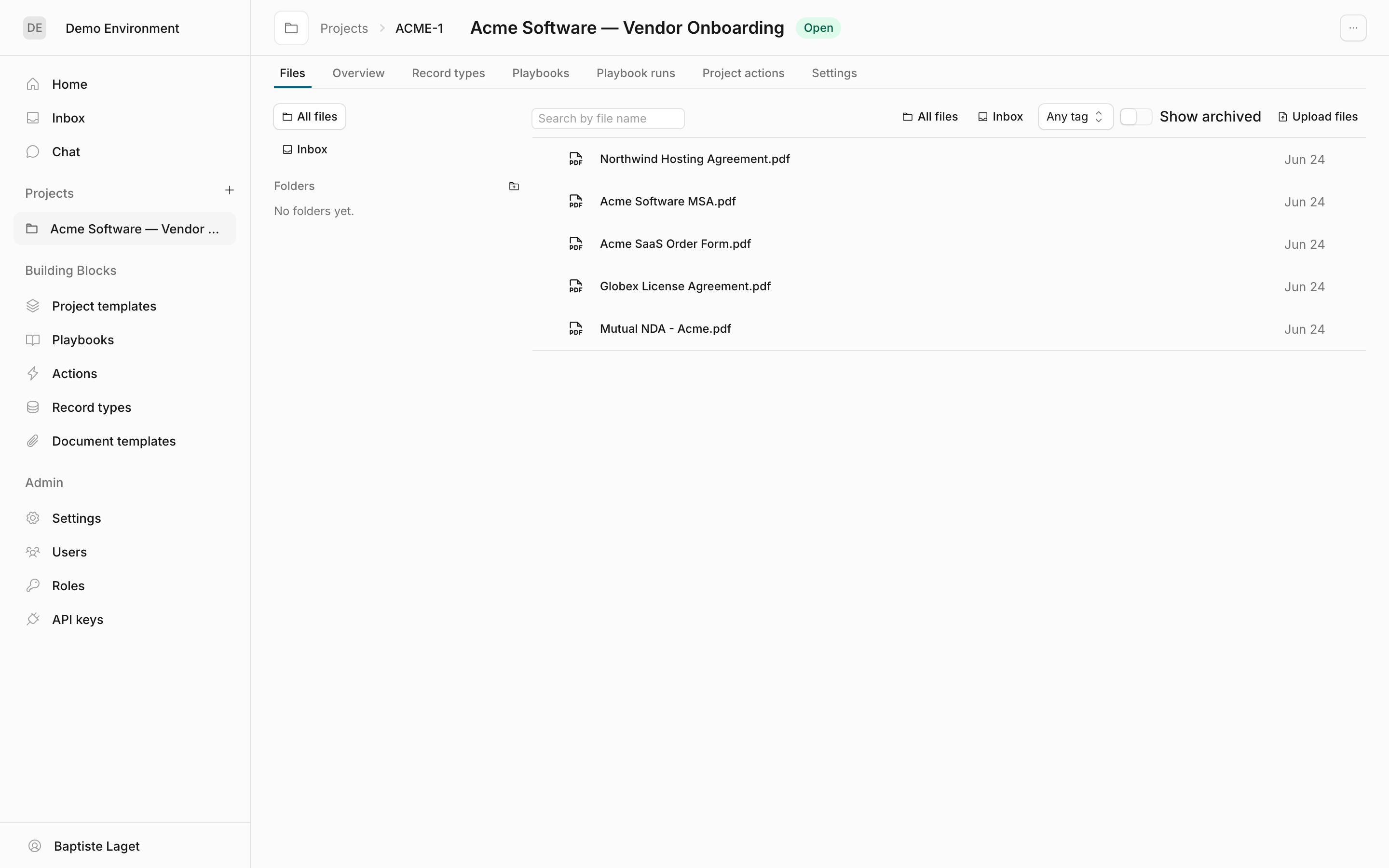Click the folder icon button beside breadcrumb
The image size is (1389, 868).
[x=291, y=28]
